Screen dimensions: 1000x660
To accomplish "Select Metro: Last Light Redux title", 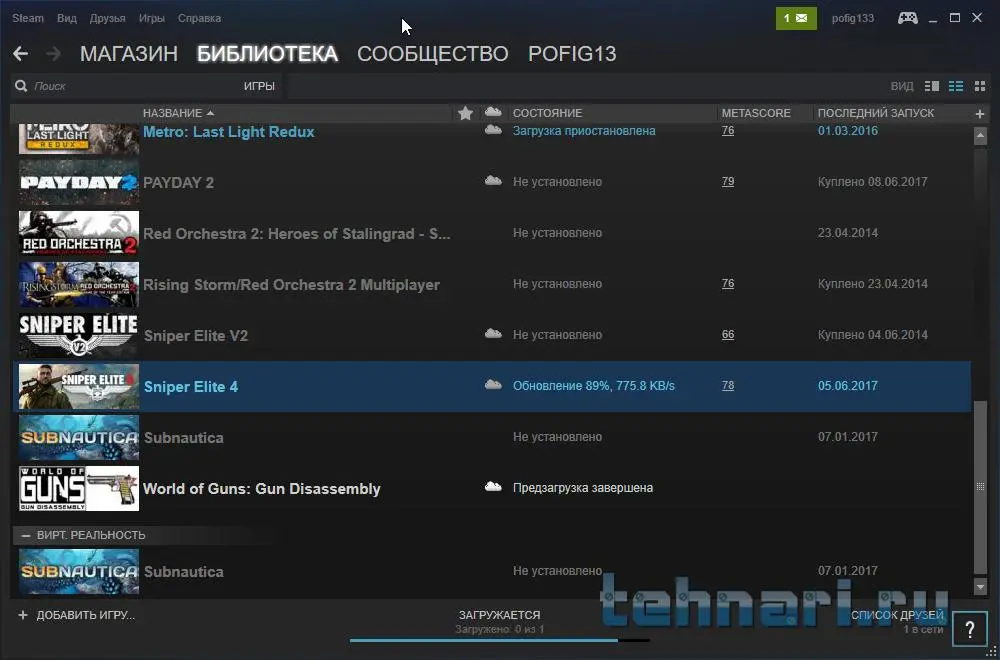I will [228, 132].
